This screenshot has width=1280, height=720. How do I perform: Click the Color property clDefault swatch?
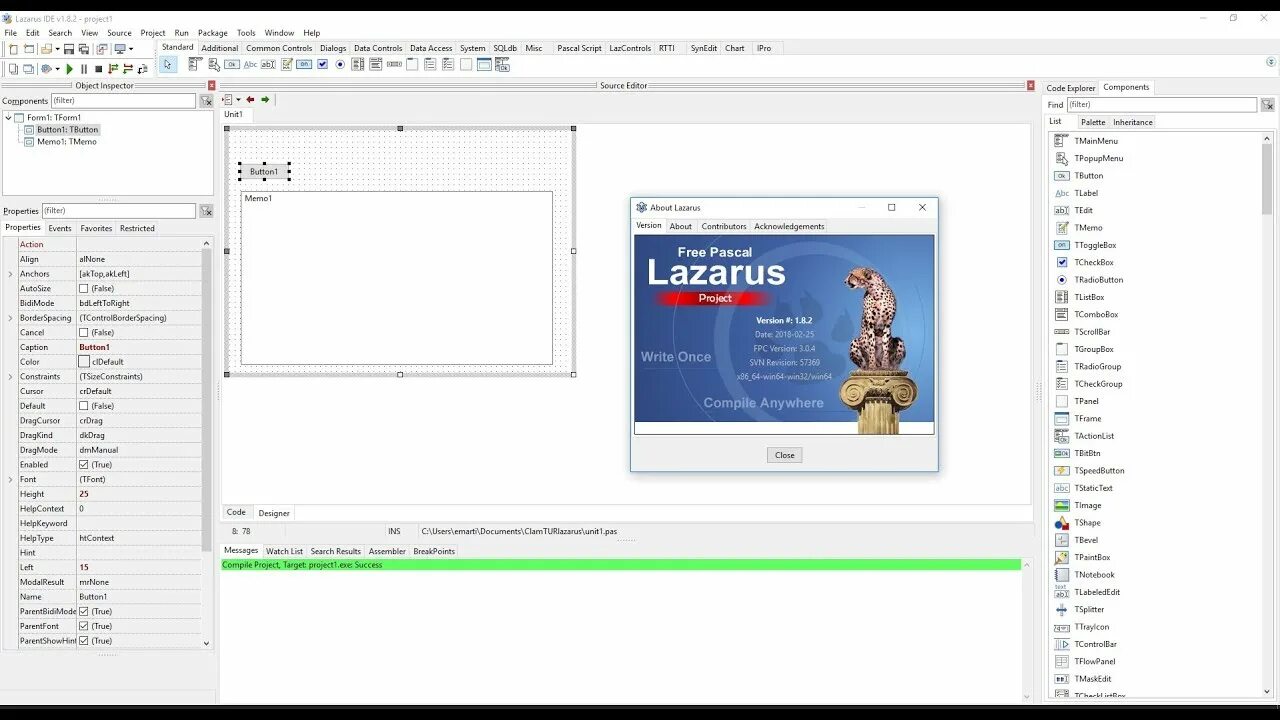point(84,362)
